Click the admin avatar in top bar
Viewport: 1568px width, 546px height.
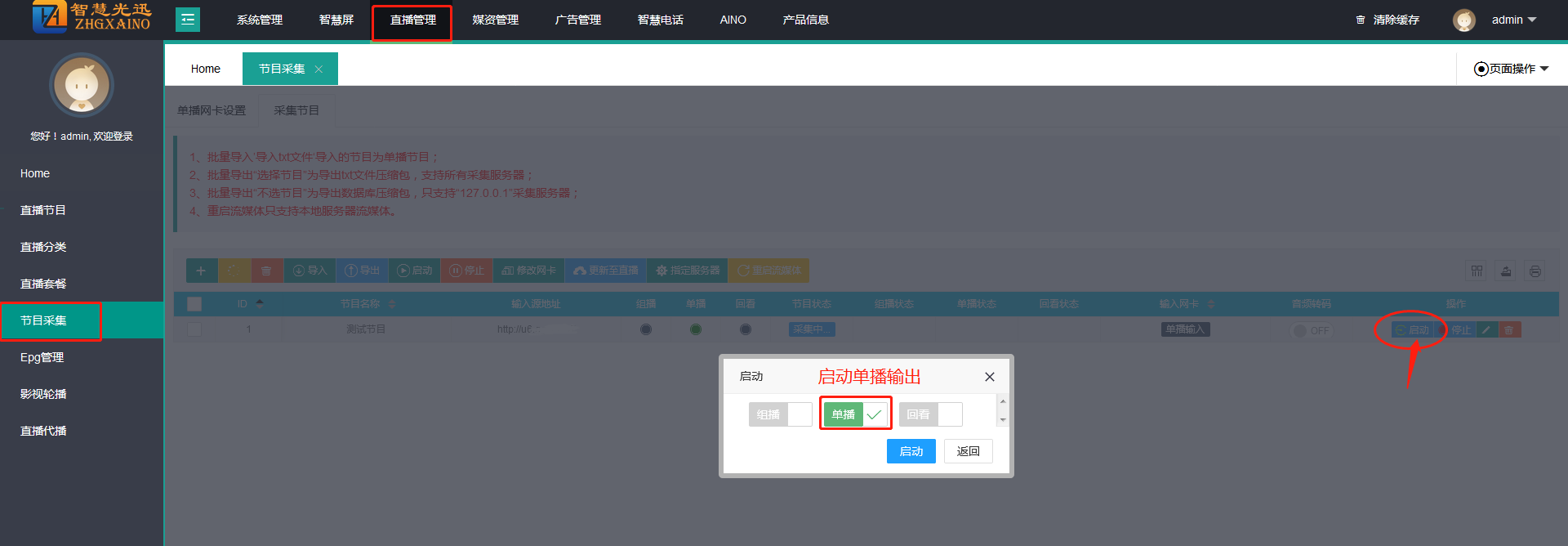pos(1464,20)
